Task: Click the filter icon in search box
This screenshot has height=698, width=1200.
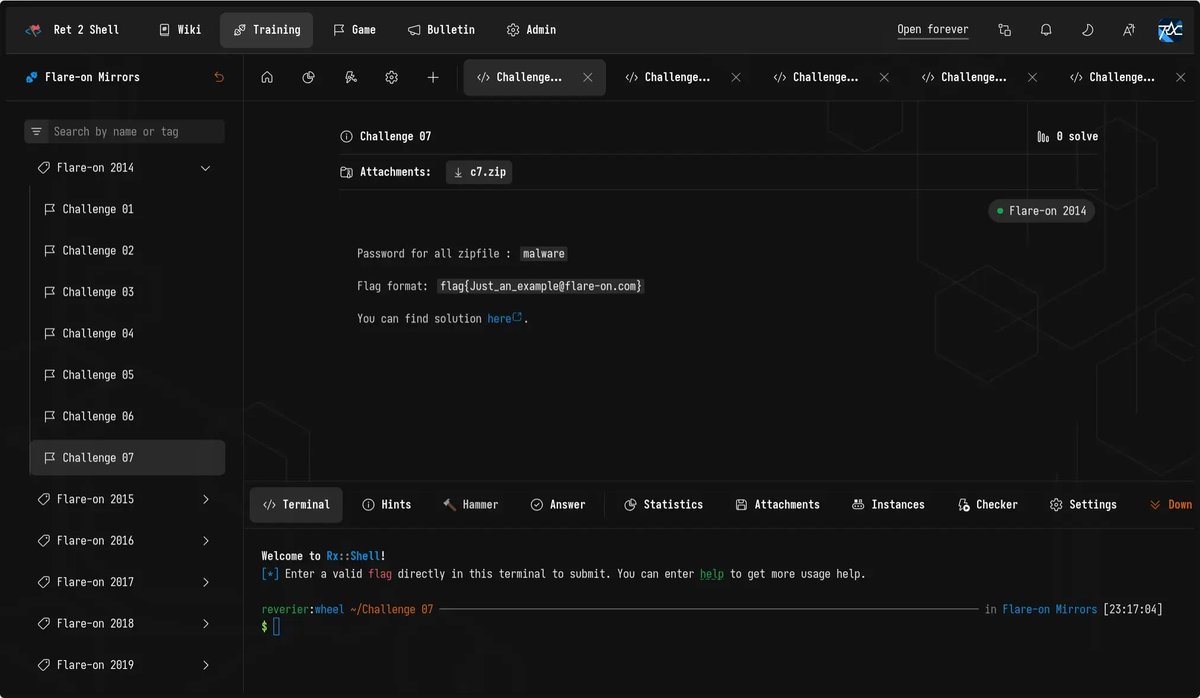Action: click(x=37, y=131)
